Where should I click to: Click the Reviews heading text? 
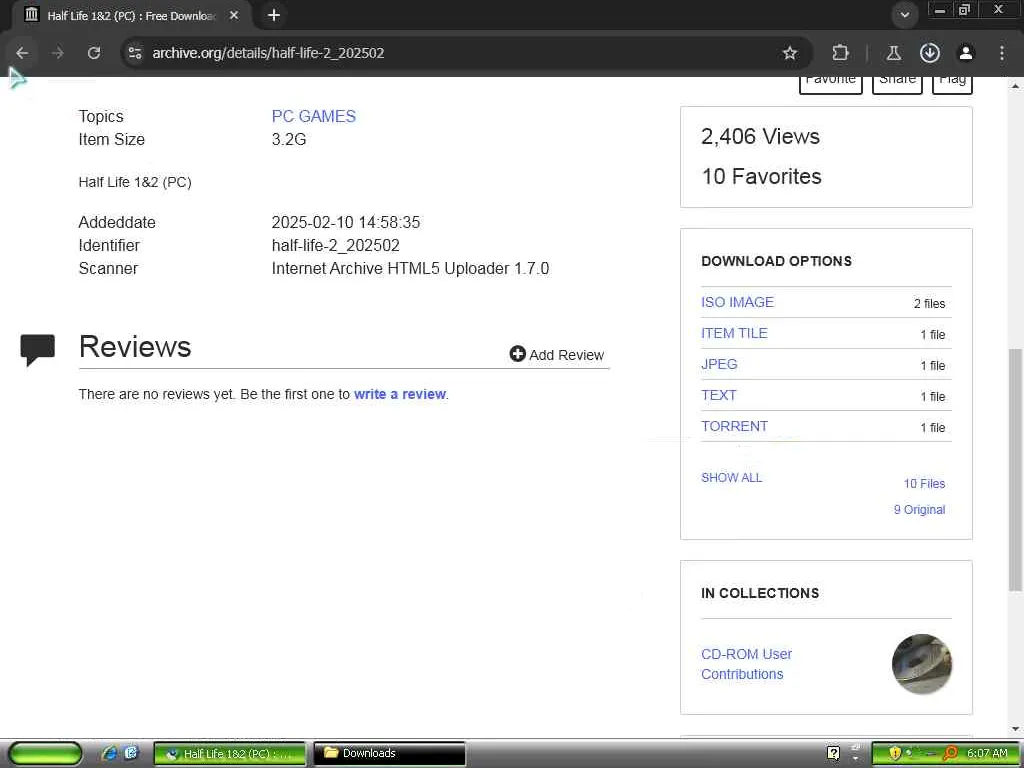[x=135, y=347]
